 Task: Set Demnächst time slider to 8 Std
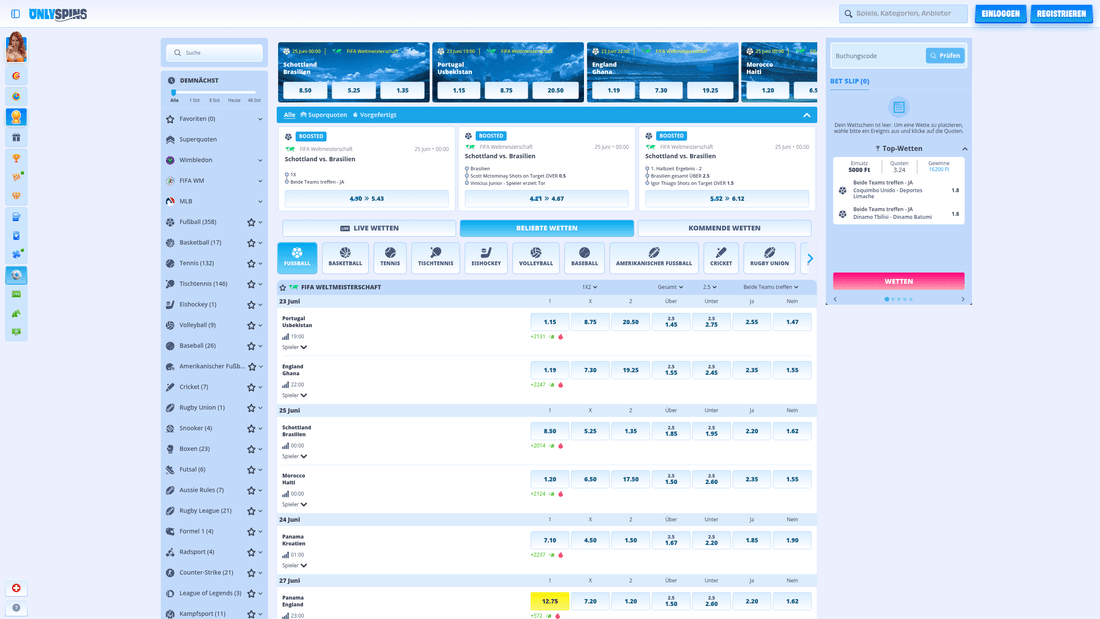214,100
